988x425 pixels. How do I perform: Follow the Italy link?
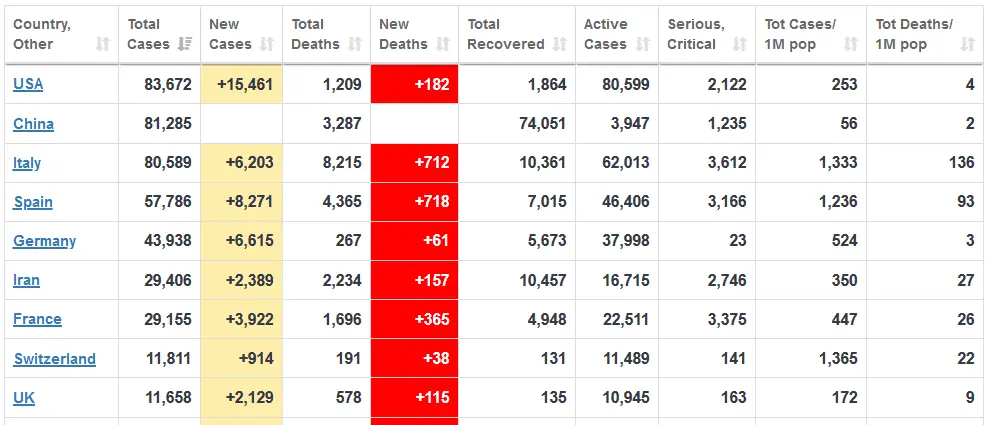pos(27,163)
